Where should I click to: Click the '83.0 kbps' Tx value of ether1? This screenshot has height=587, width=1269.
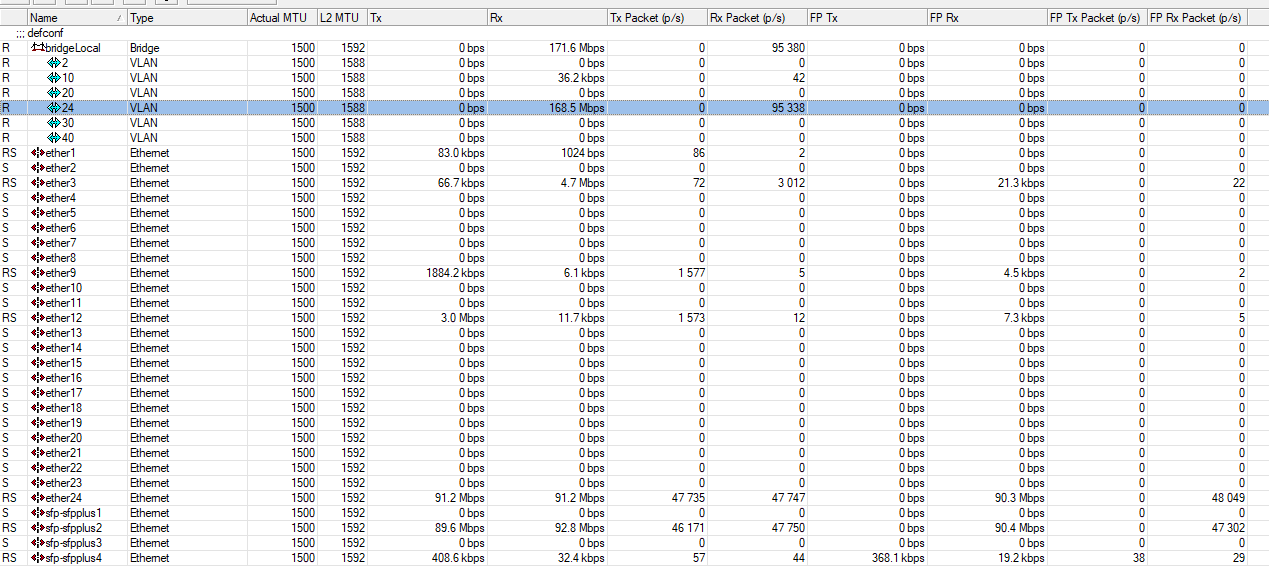tap(462, 153)
